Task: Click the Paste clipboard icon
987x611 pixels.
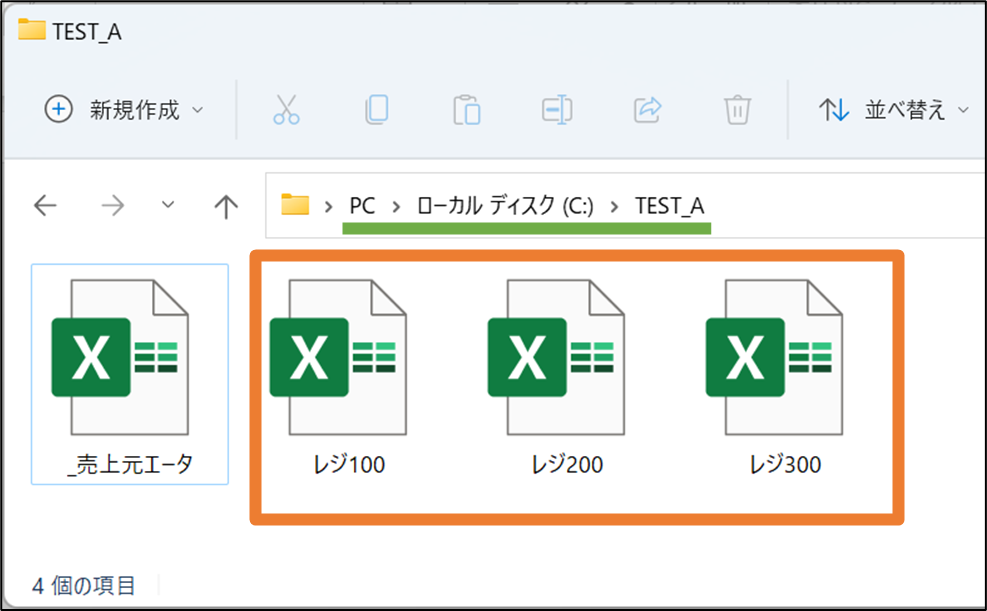Action: click(x=466, y=109)
